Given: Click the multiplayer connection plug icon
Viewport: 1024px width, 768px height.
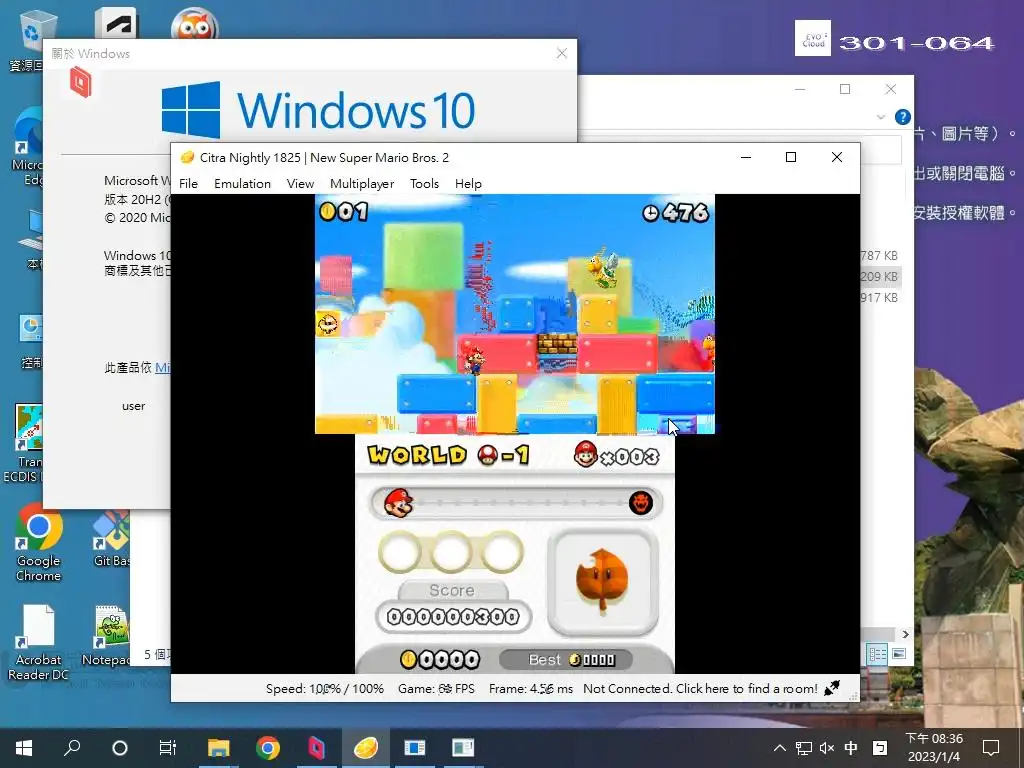Looking at the screenshot, I should click(x=832, y=688).
